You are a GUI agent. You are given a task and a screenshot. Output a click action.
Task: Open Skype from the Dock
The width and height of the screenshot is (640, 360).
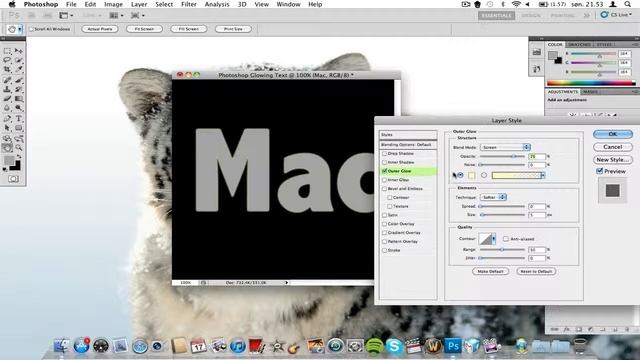coord(394,346)
